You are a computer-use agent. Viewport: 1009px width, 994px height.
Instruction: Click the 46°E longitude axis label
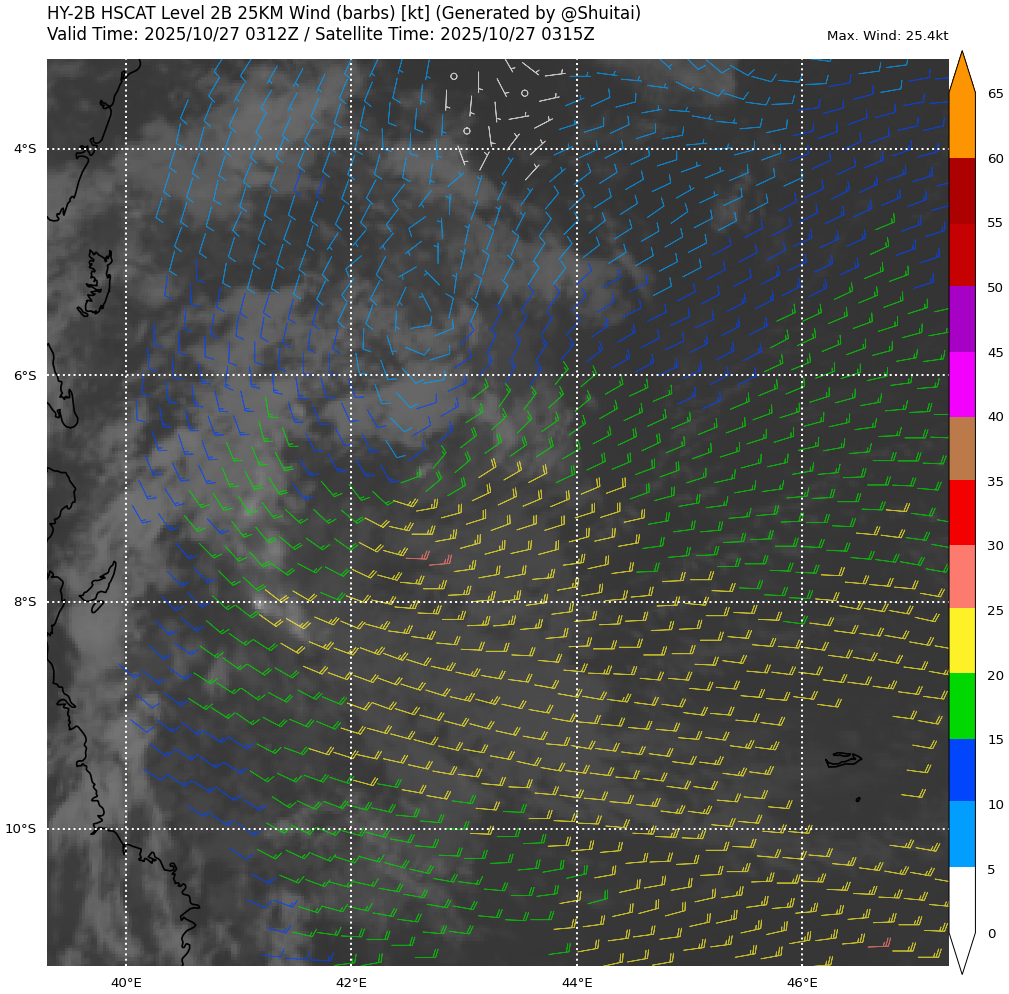[x=802, y=983]
